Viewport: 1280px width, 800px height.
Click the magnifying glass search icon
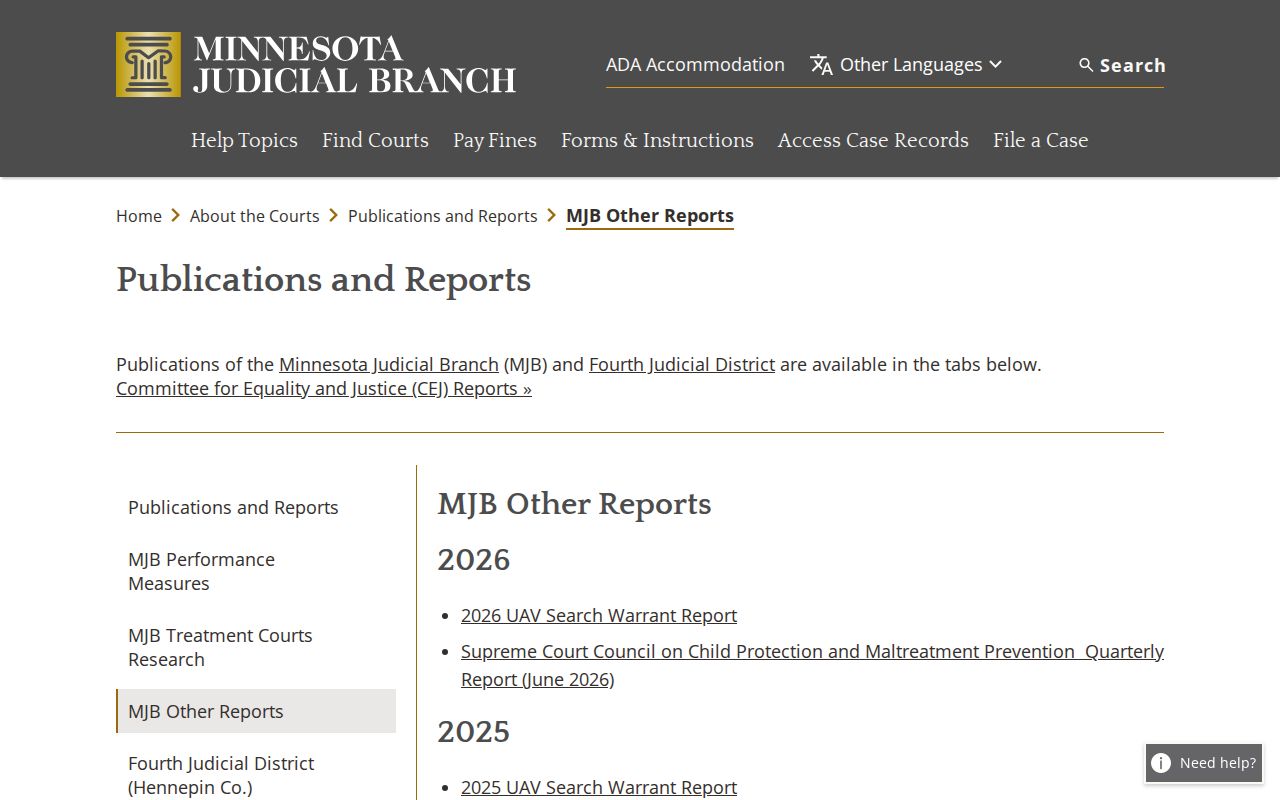(1086, 65)
